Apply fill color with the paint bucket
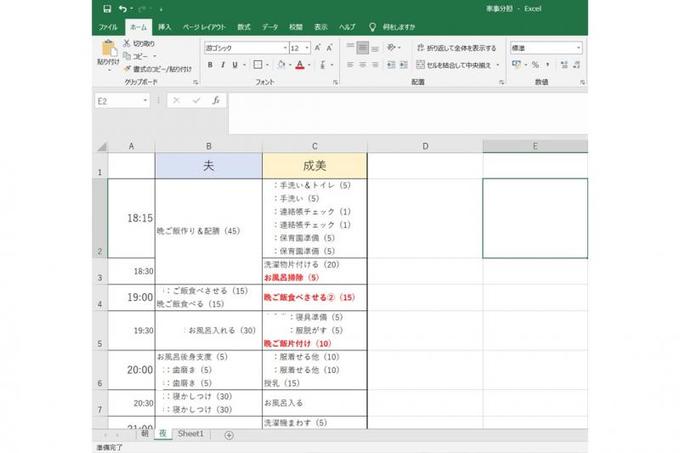Image resolution: width=680 pixels, height=453 pixels. pos(281,65)
